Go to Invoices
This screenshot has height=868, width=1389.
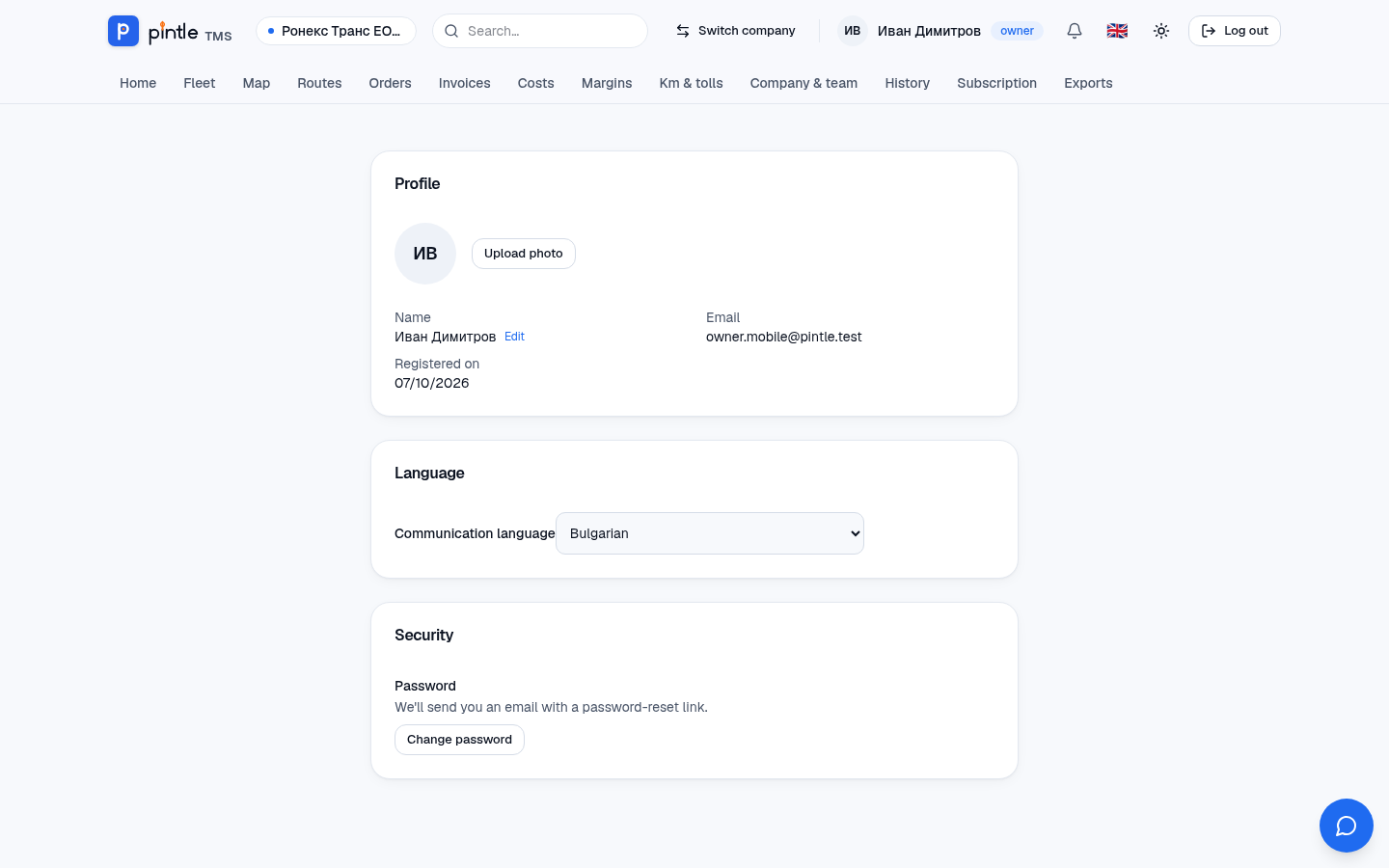pyautogui.click(x=464, y=83)
